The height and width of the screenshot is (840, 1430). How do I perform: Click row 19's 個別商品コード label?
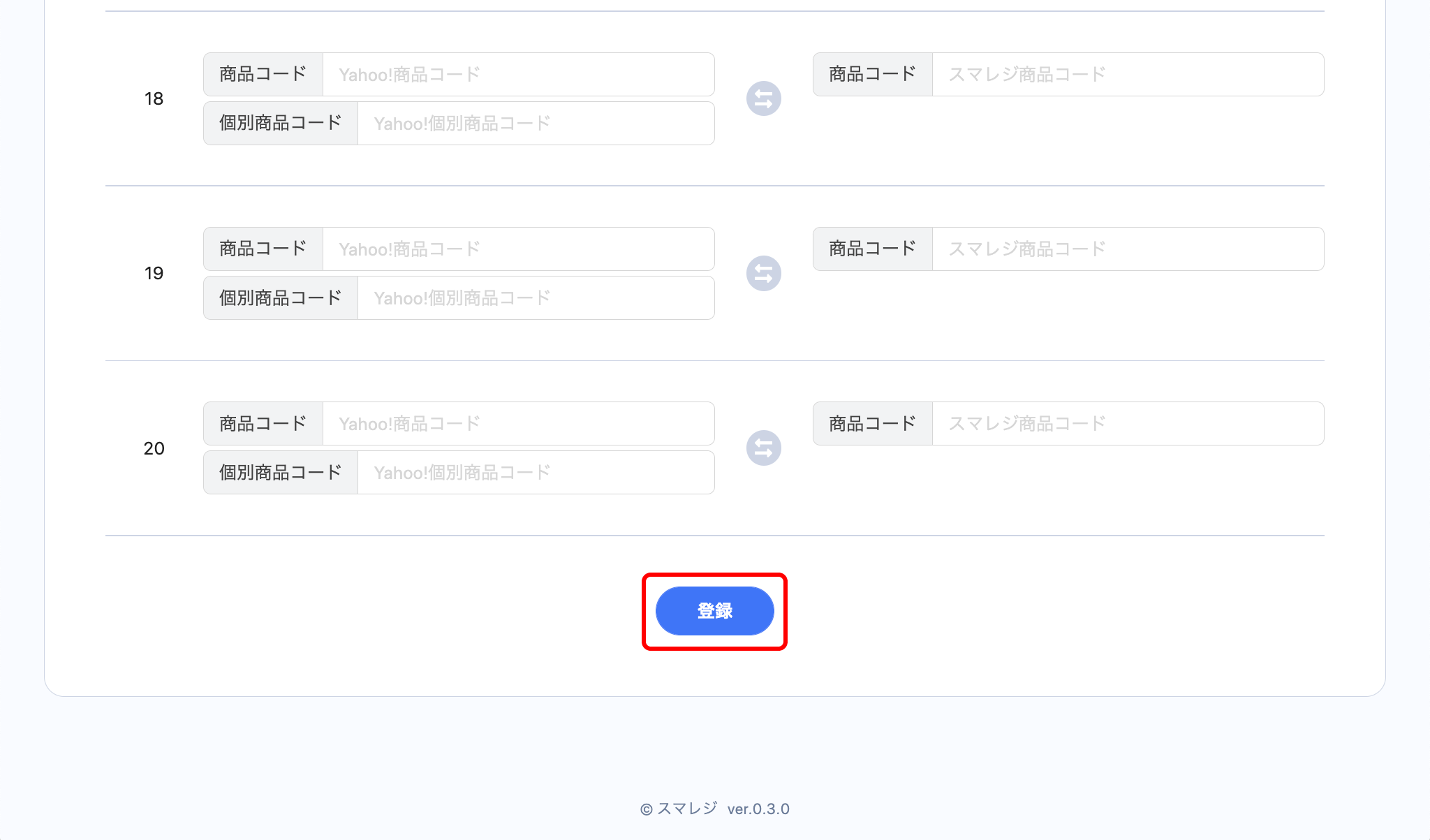pos(281,298)
